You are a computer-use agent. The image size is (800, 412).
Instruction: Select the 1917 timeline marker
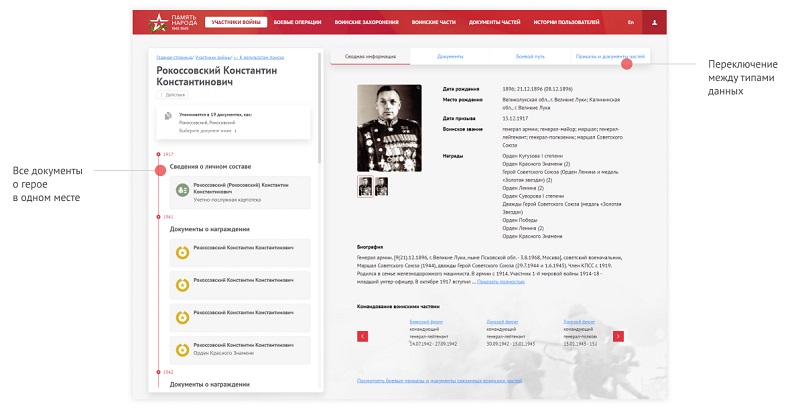[x=159, y=154]
